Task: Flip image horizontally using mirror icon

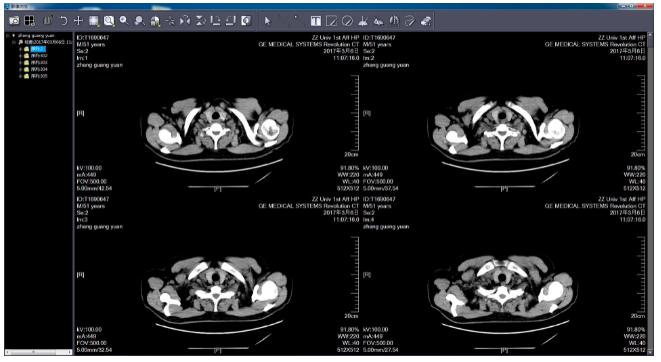Action: coord(185,20)
